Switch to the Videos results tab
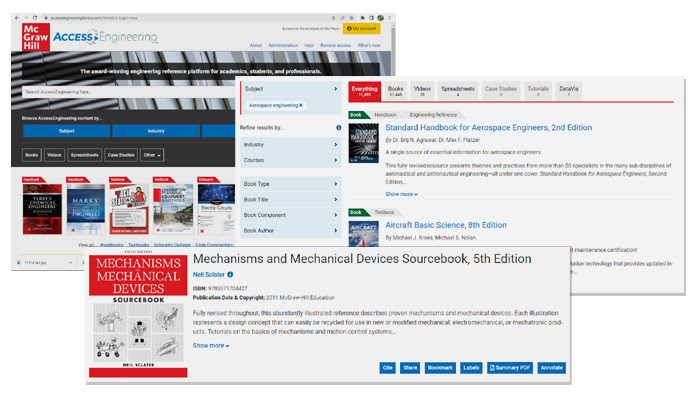 (422, 91)
